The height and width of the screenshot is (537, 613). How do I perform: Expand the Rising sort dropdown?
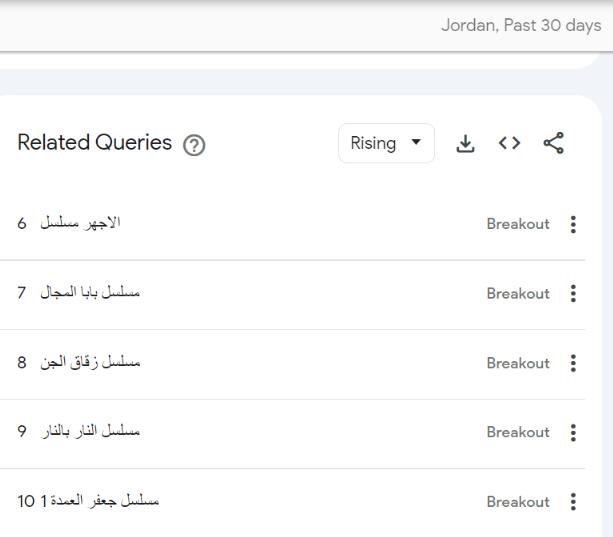386,144
